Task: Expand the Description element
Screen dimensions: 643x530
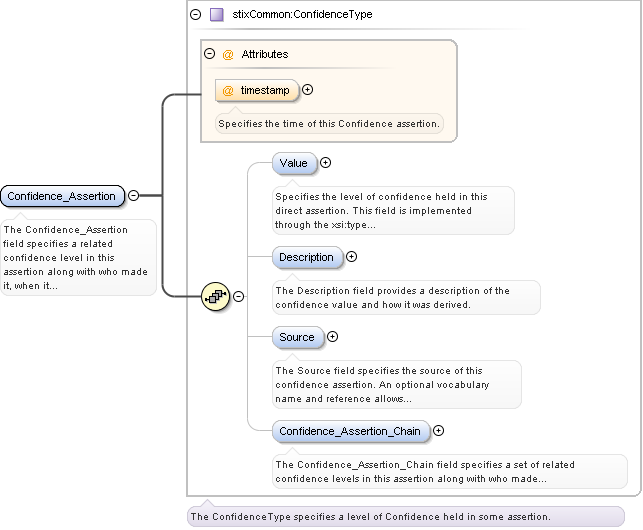Action: 351,257
